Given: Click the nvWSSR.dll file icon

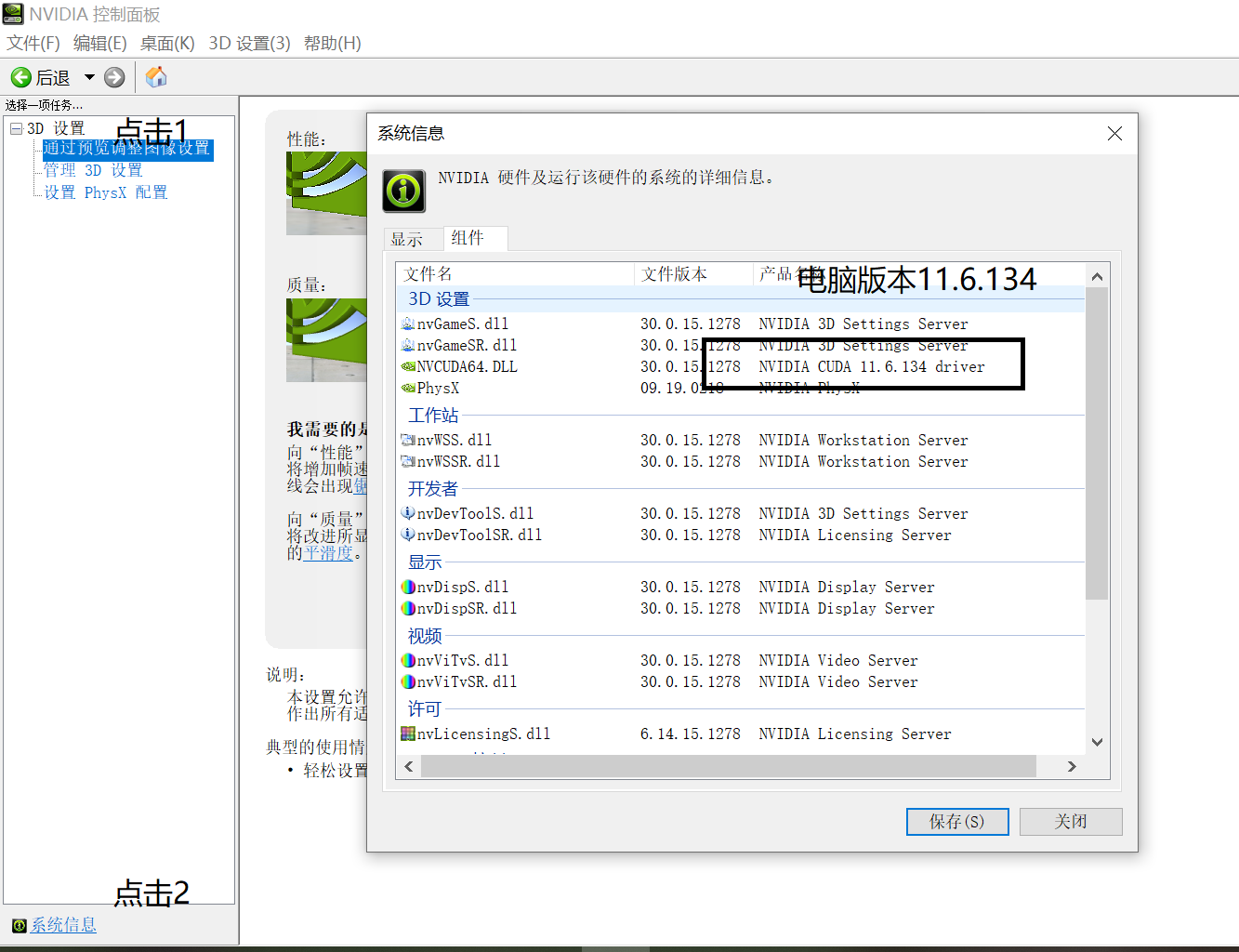Looking at the screenshot, I should pos(408,461).
